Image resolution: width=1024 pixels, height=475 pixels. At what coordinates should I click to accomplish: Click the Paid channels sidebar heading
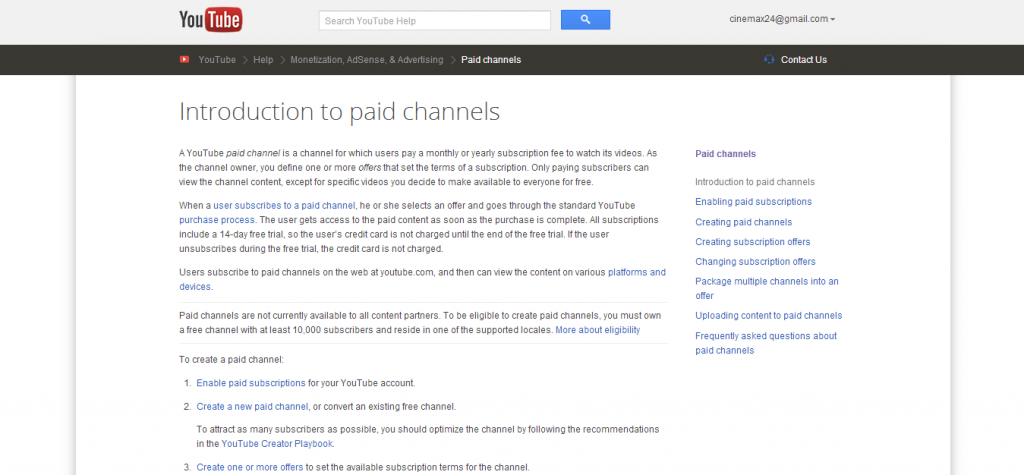point(726,154)
